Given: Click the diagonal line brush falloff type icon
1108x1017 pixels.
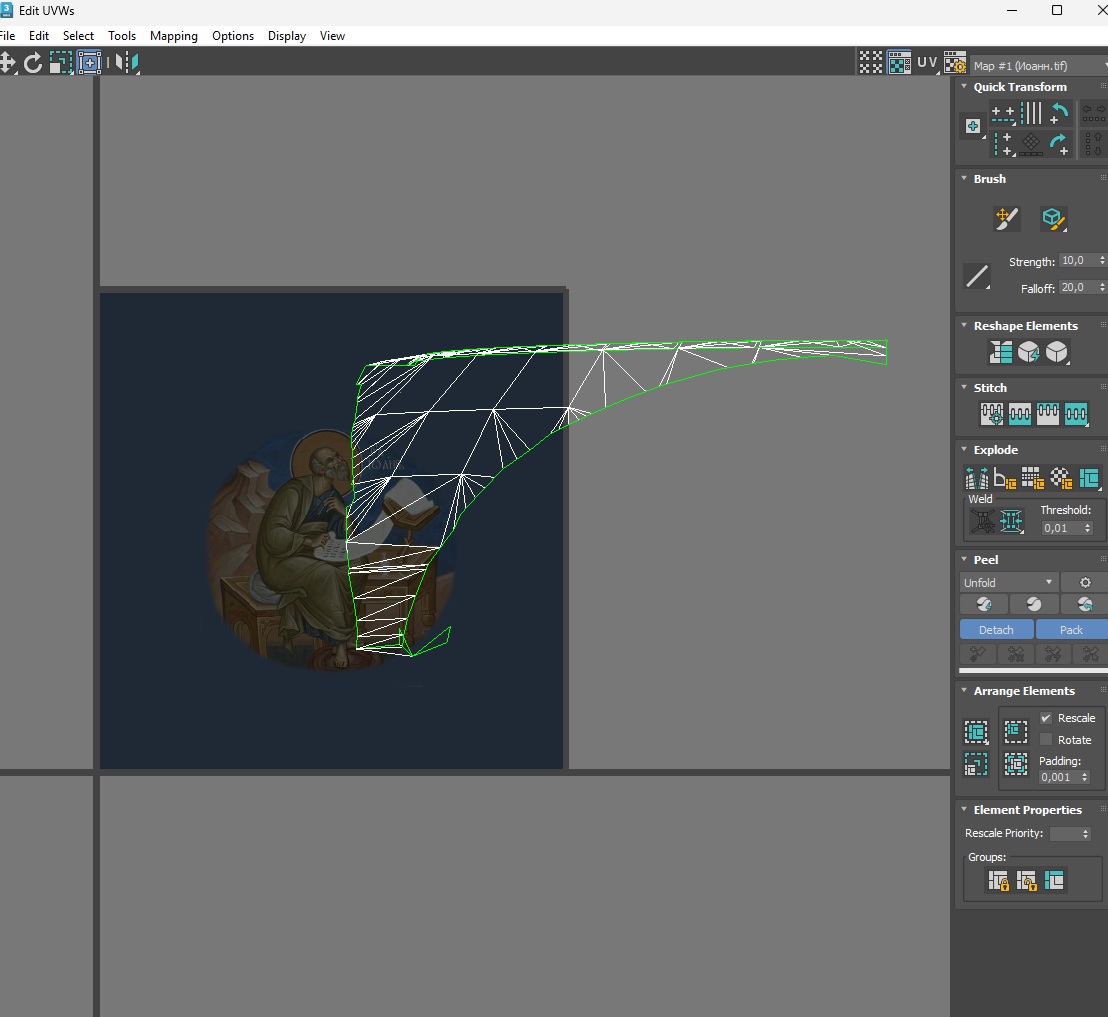Looking at the screenshot, I should pos(977,276).
